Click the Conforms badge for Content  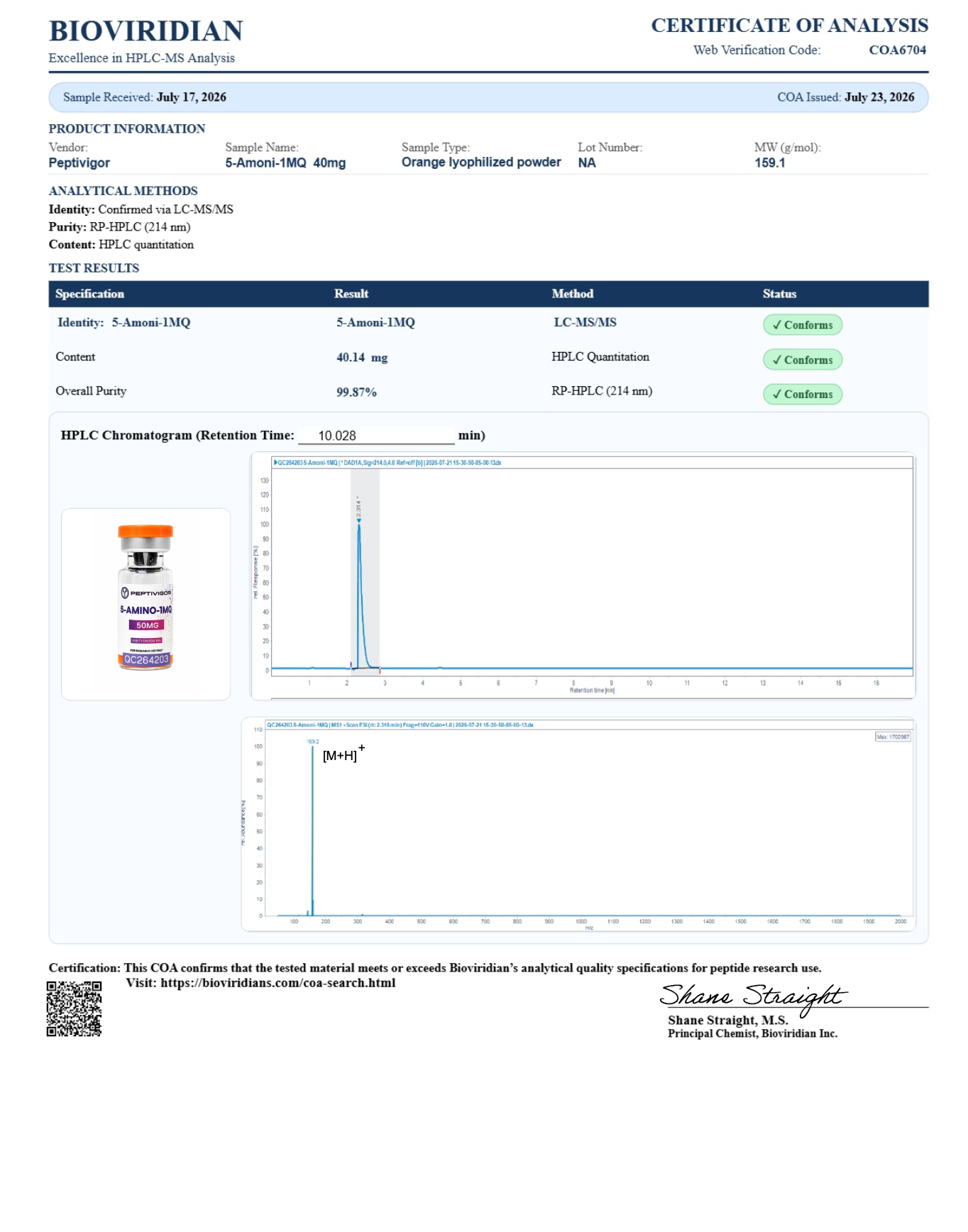pyautogui.click(x=803, y=360)
